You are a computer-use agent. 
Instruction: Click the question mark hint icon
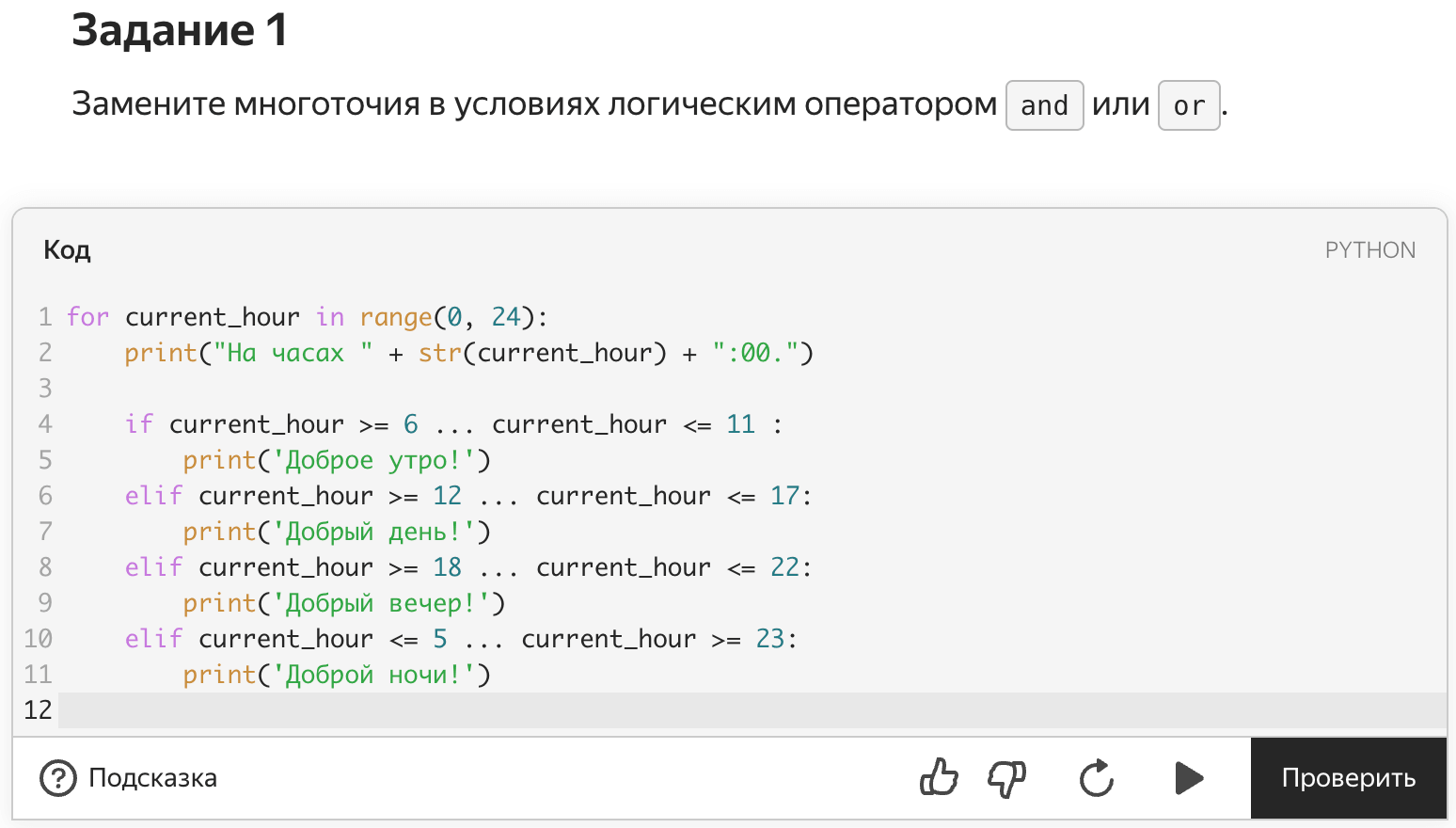click(58, 778)
